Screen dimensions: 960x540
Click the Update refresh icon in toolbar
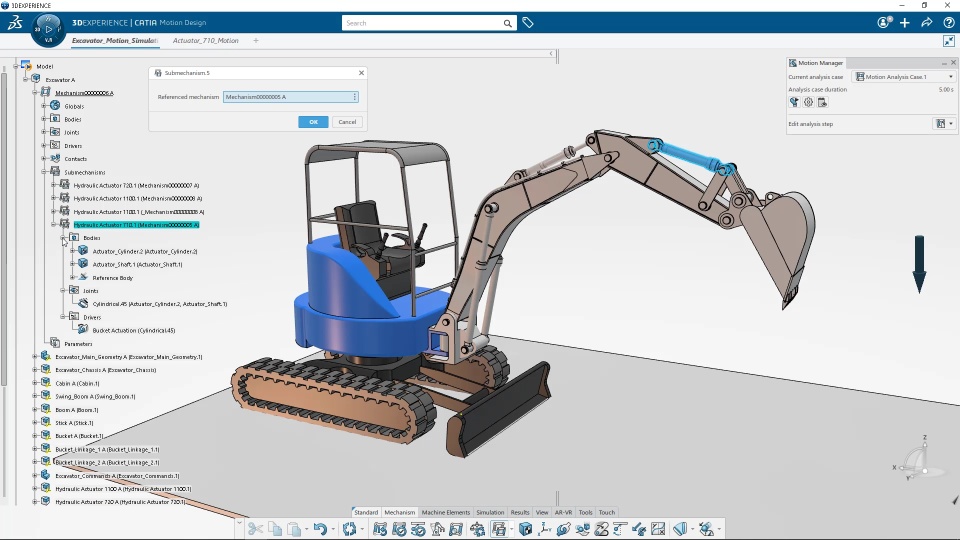tap(349, 529)
